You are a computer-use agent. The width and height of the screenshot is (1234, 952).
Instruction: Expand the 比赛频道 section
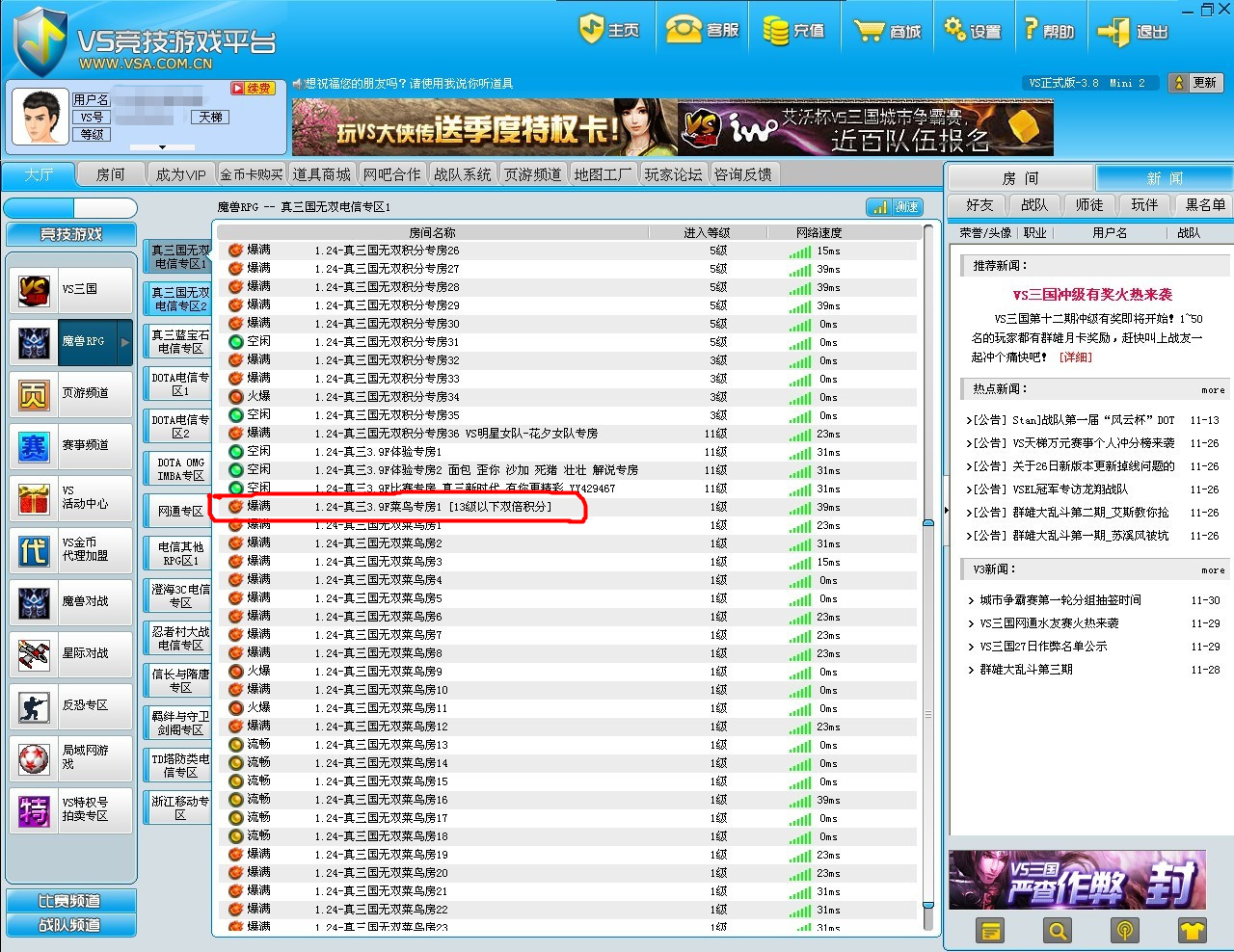tap(70, 901)
